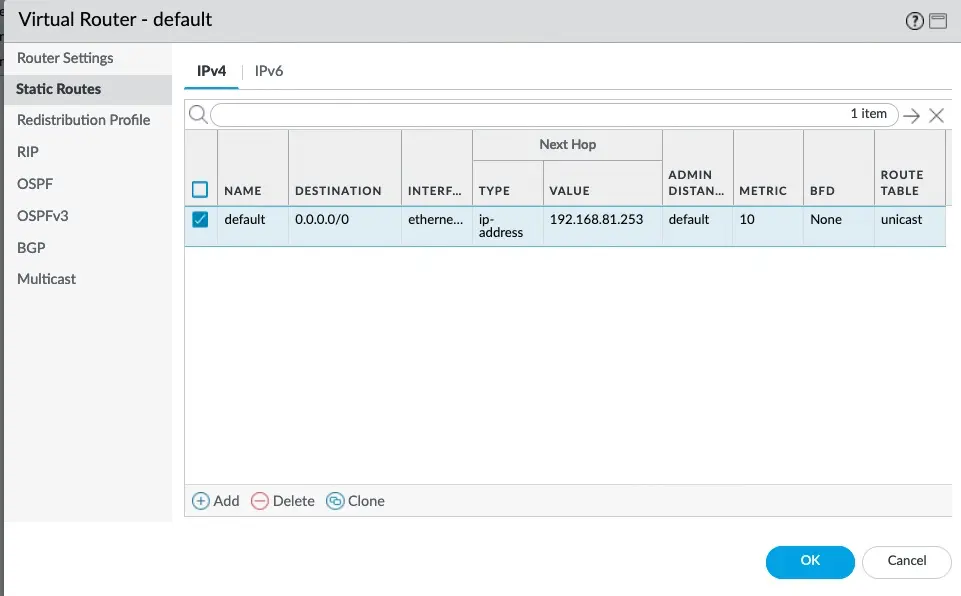This screenshot has height=596, width=961.
Task: Open the default route name link
Action: coord(244,219)
